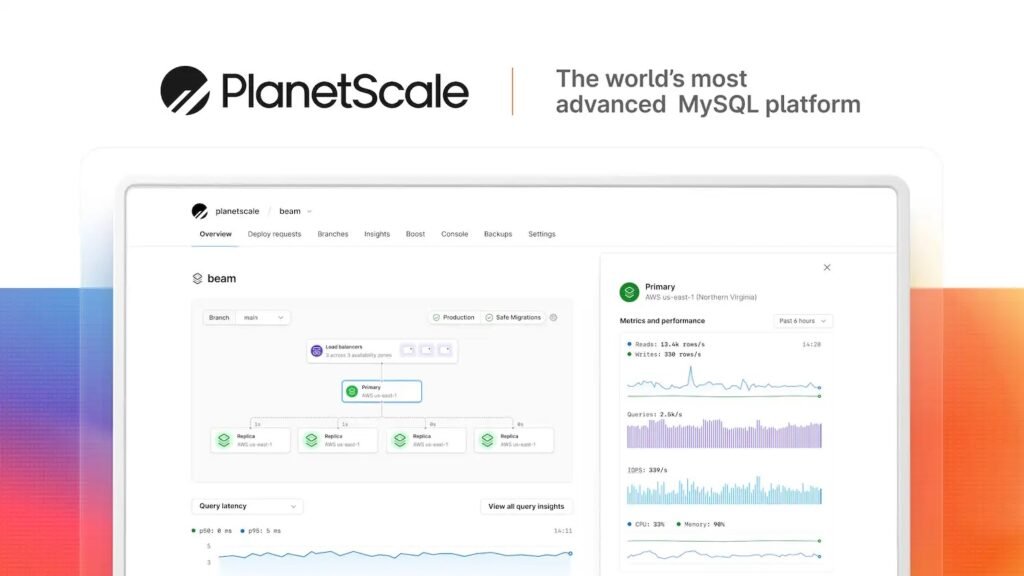The width and height of the screenshot is (1024, 576).
Task: Click View all query insights
Action: tap(526, 506)
